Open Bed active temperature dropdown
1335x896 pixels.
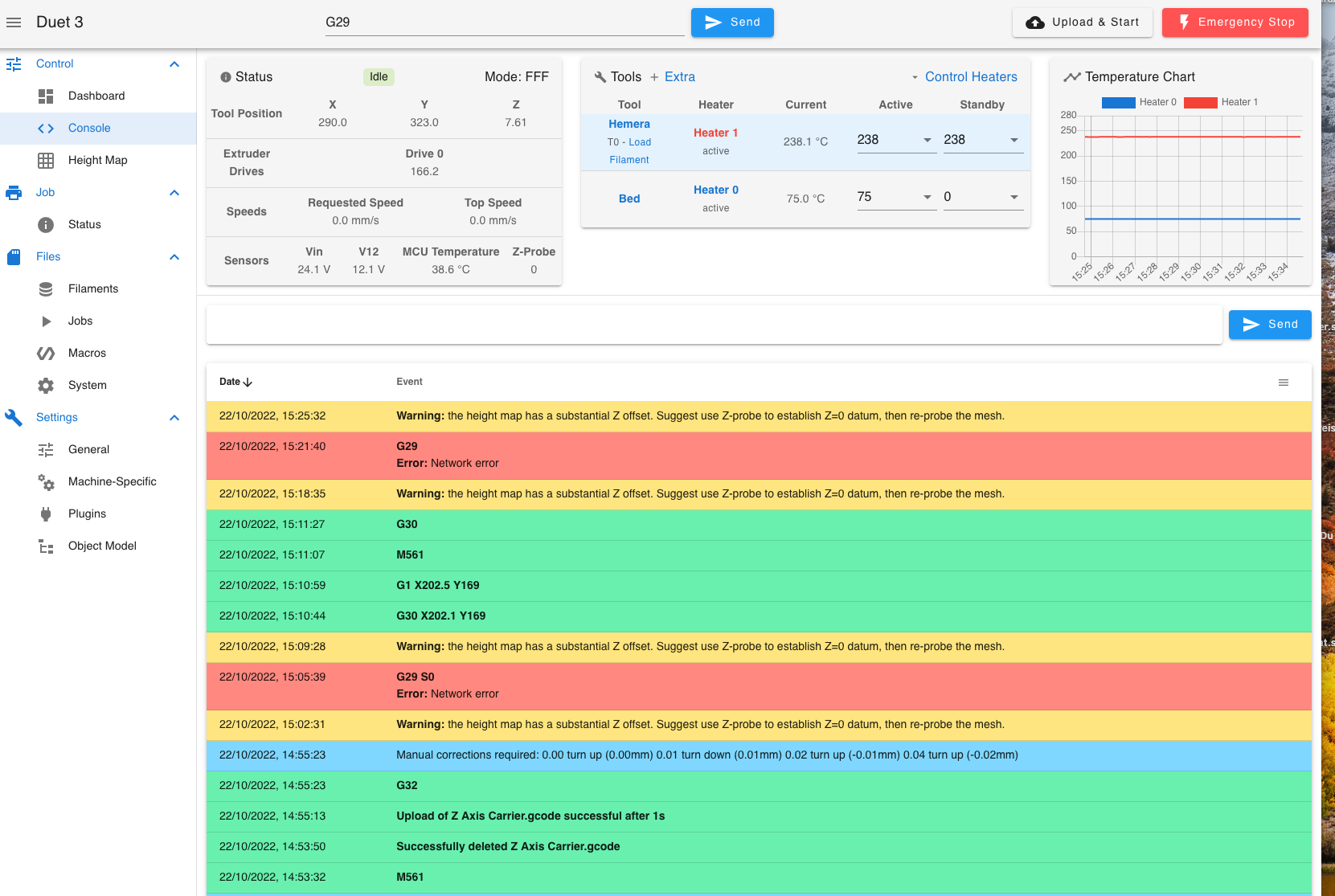tap(928, 197)
